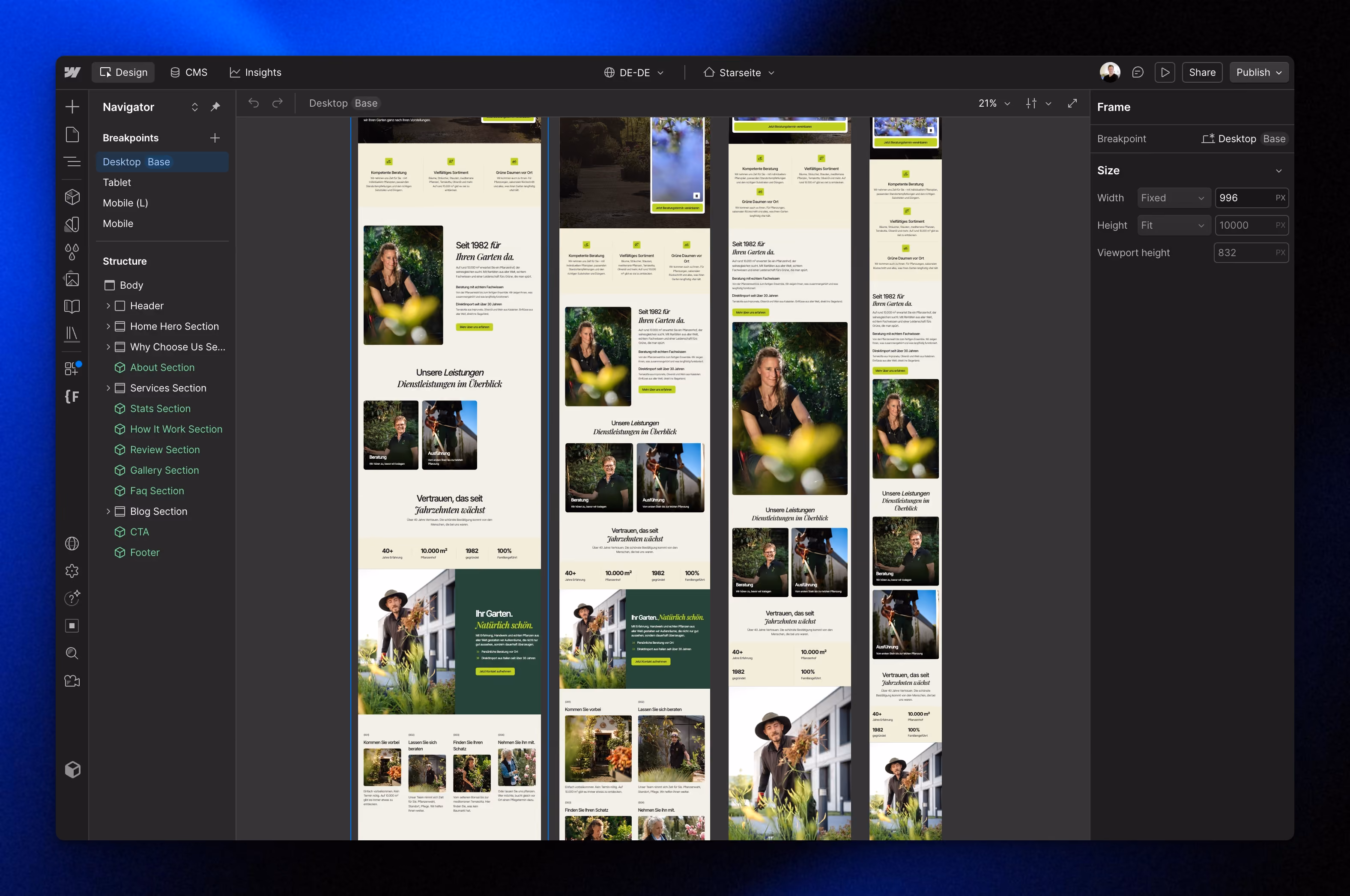Open the Assets image icon
Screen dimensions: 1350x896
pyautogui.click(x=72, y=279)
